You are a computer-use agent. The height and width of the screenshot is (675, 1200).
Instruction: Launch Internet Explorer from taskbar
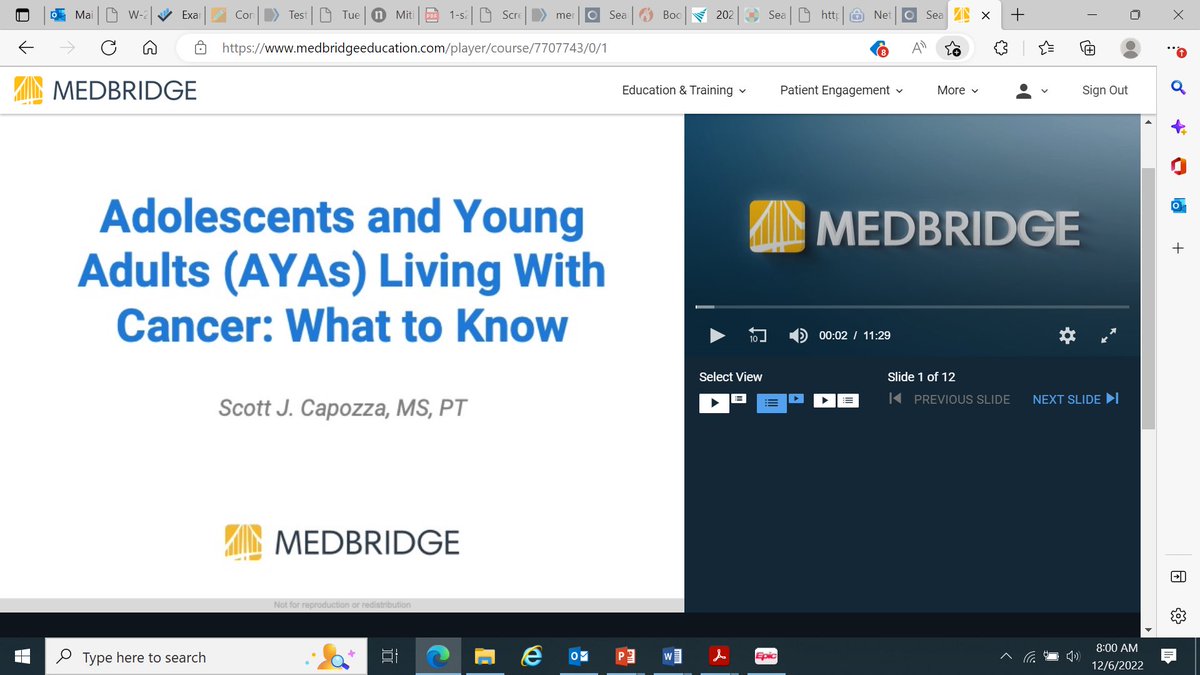point(532,657)
